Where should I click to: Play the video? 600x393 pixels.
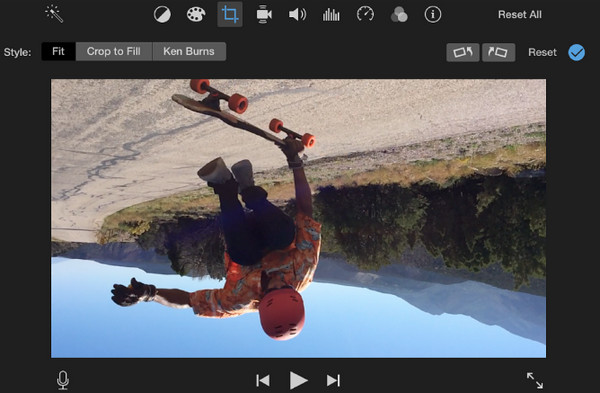[298, 380]
